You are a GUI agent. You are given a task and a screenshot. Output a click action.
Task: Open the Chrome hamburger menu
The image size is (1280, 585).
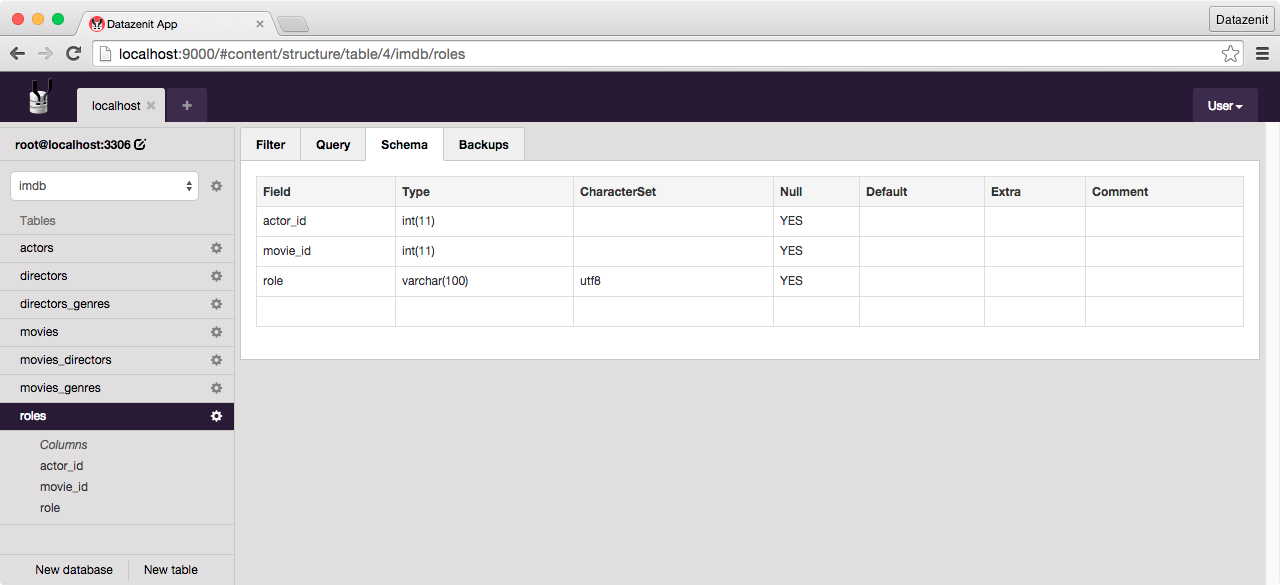tap(1262, 54)
